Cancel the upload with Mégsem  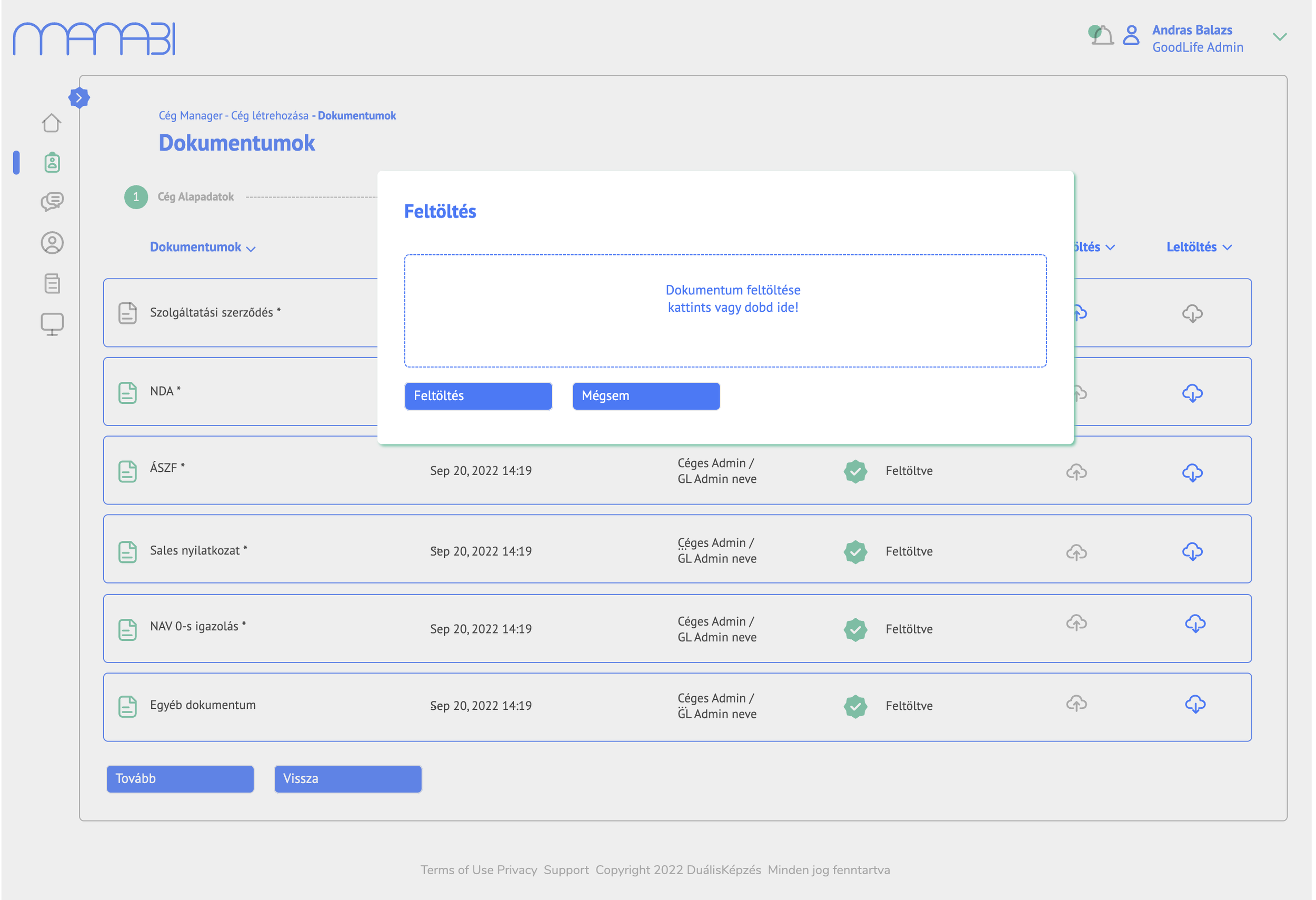[x=645, y=396]
